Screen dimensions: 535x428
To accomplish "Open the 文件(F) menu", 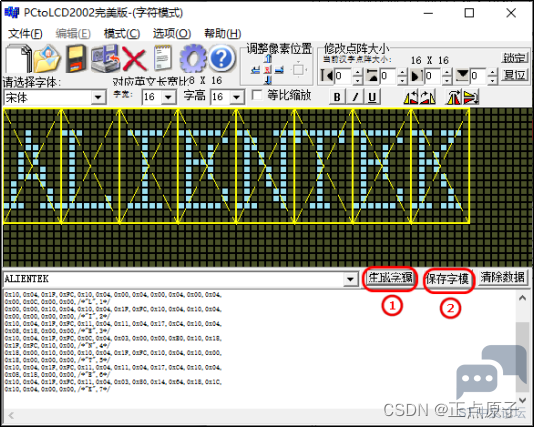I will (x=25, y=33).
